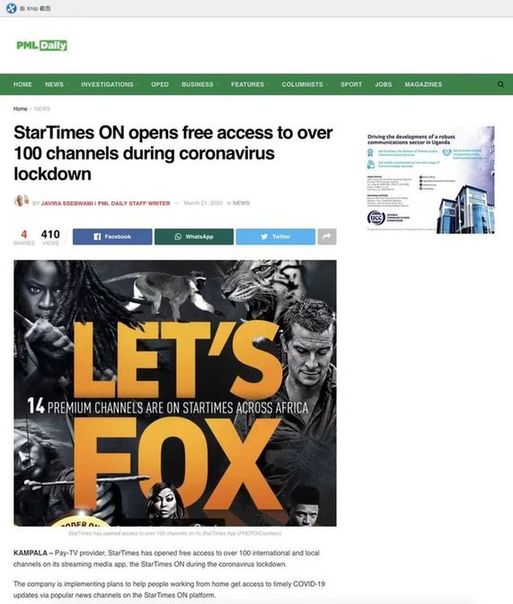Expand the COLUMNISTS menu dropdown

305,84
